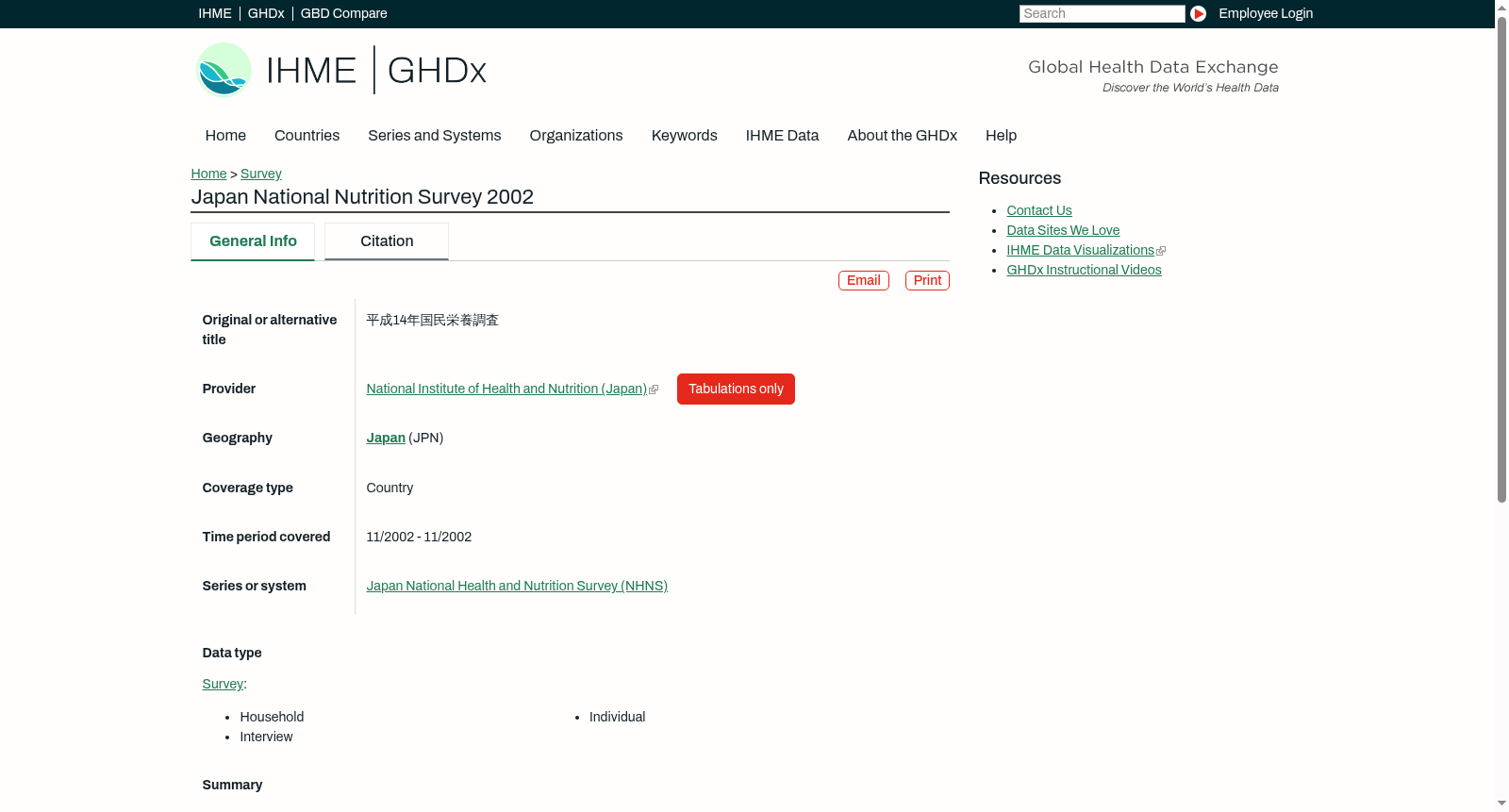Click the external link icon beside National Institute
This screenshot has width=1509, height=812.
click(654, 389)
